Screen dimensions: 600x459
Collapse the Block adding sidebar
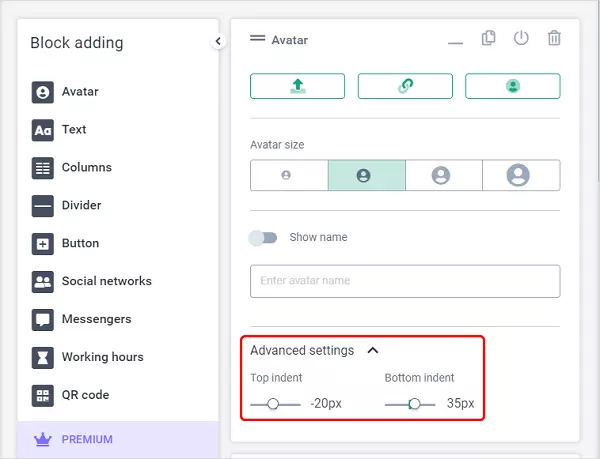(218, 41)
